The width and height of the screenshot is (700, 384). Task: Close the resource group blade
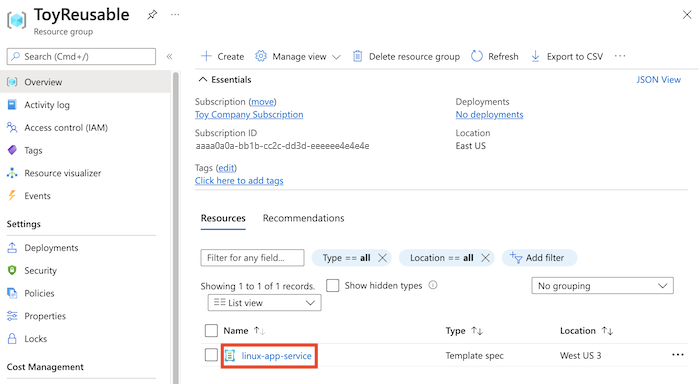(687, 15)
